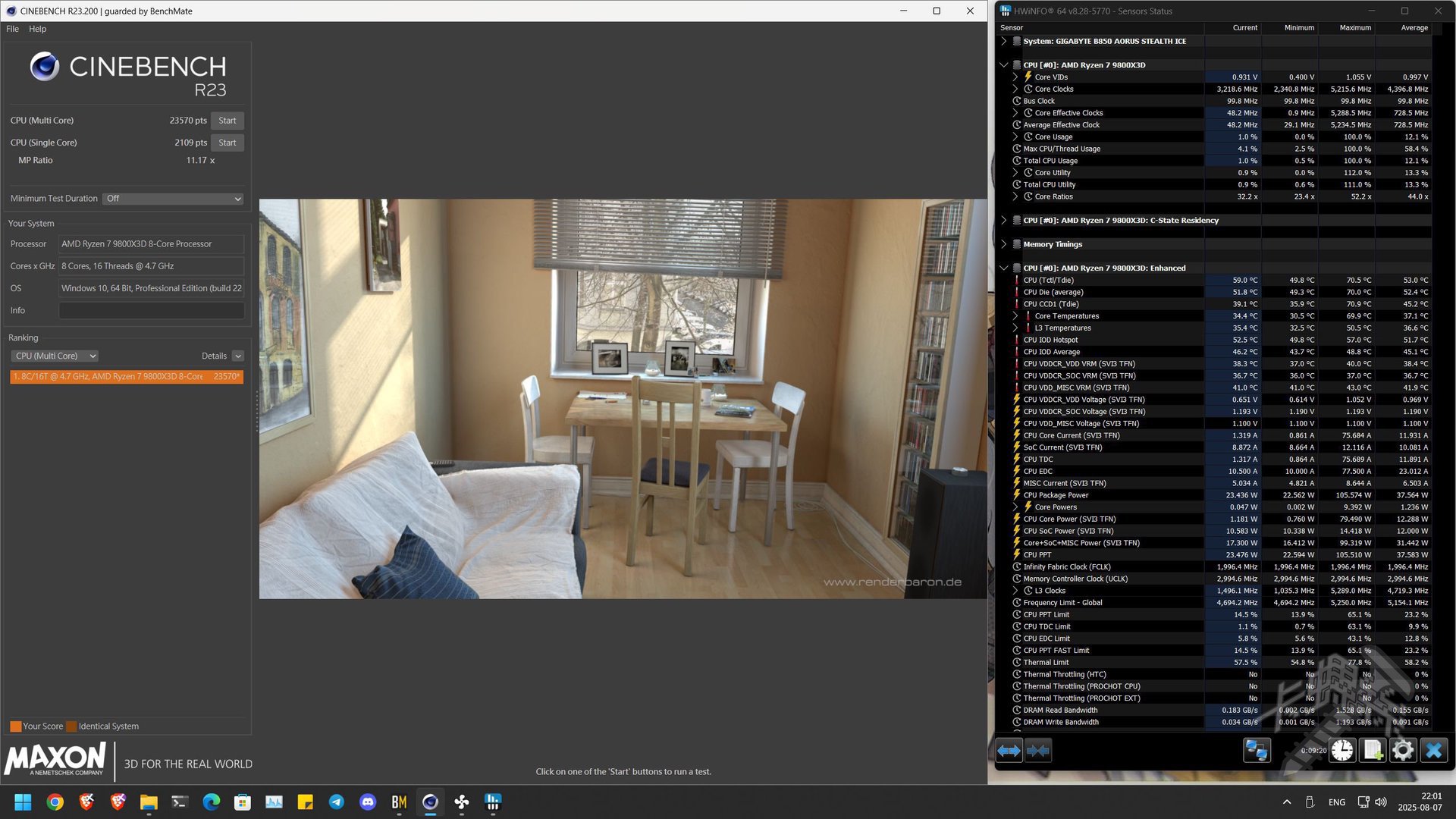This screenshot has width=1456, height=819.
Task: Open BenchMate from the taskbar
Action: coord(399,802)
